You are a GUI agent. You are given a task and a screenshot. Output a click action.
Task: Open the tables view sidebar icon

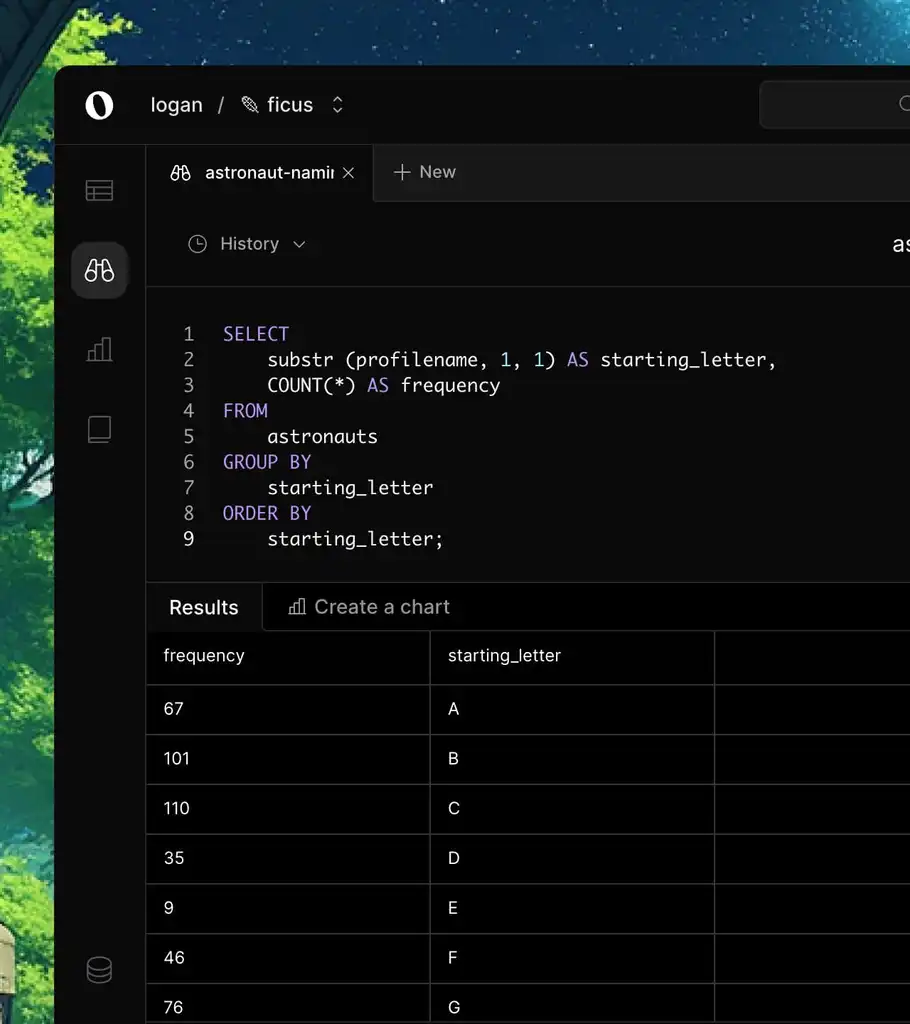(x=99, y=190)
